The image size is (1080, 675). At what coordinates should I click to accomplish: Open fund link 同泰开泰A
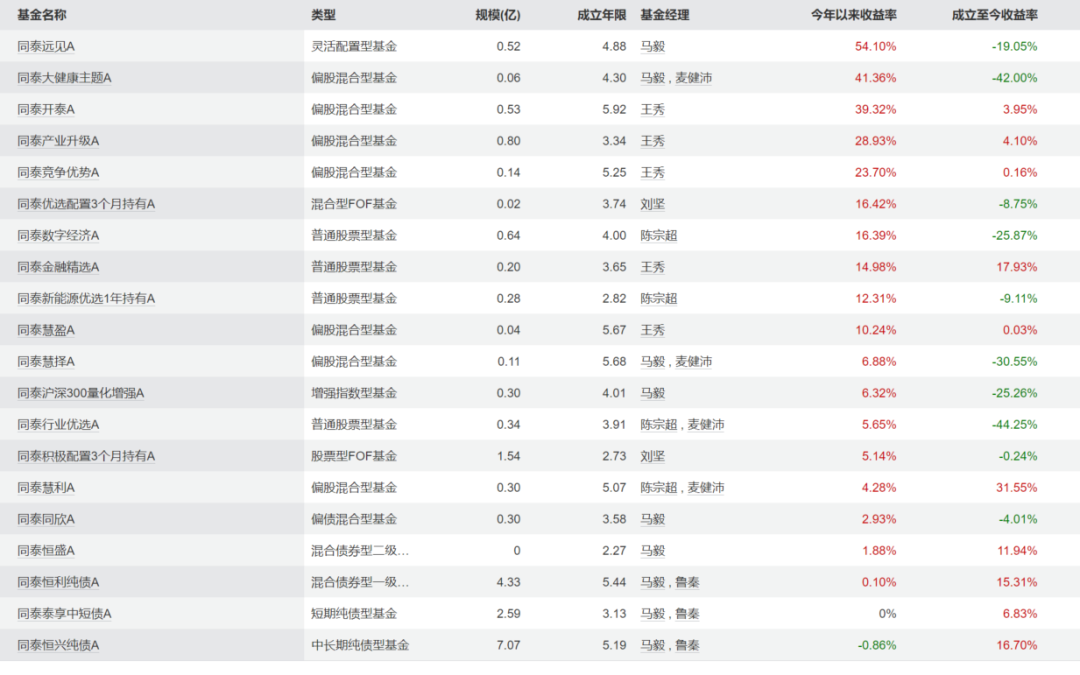pyautogui.click(x=46, y=110)
